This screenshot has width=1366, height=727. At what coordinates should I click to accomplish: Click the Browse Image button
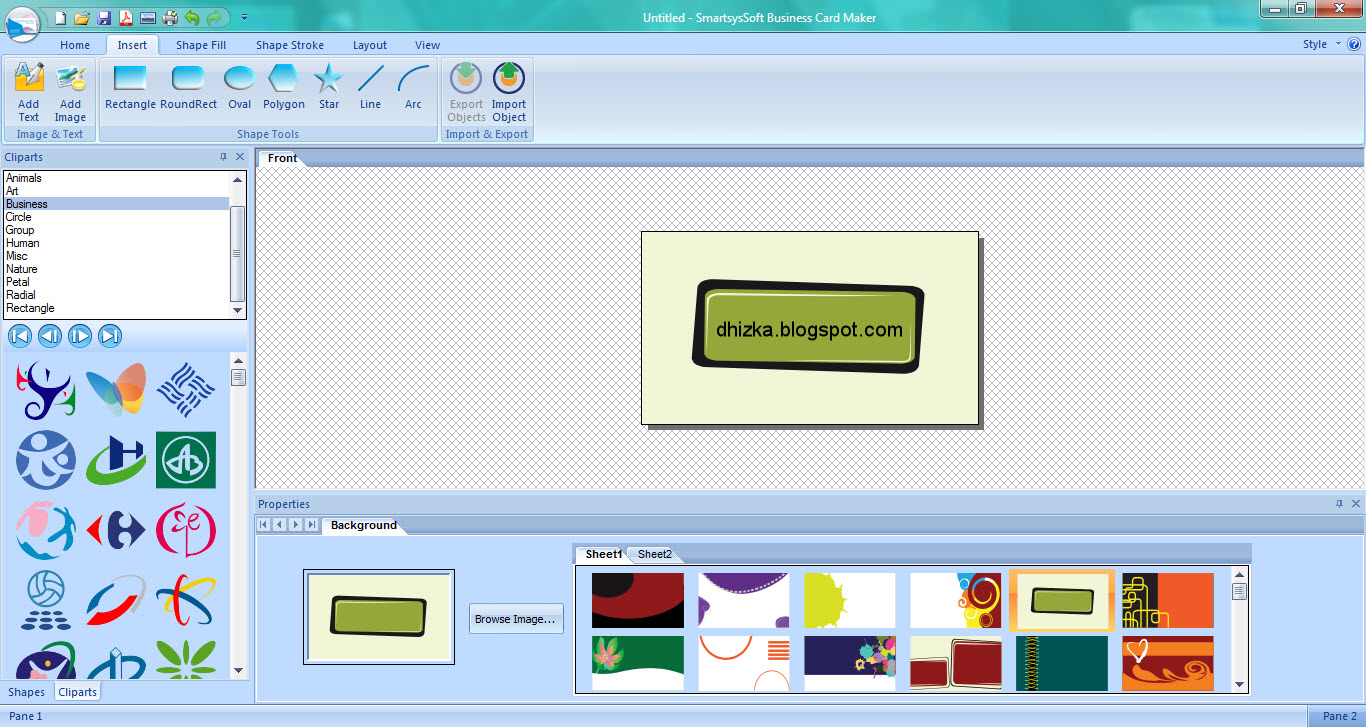515,619
